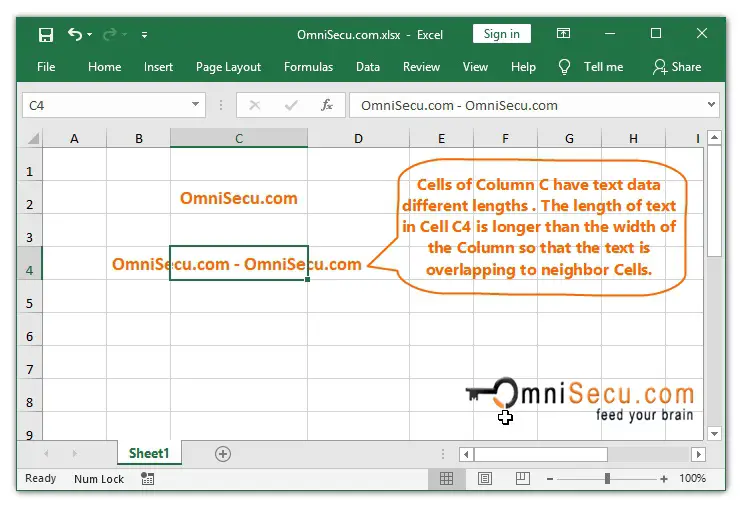Select row 5 header

pos(29,296)
